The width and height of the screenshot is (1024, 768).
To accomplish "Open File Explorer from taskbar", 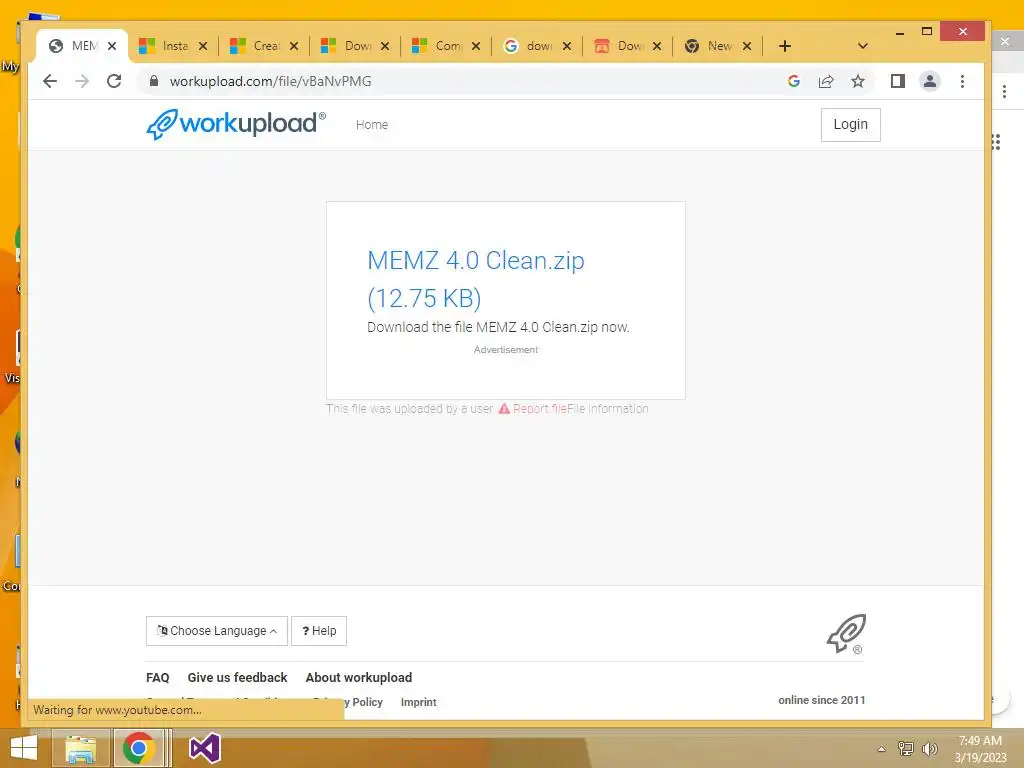I will pos(80,748).
